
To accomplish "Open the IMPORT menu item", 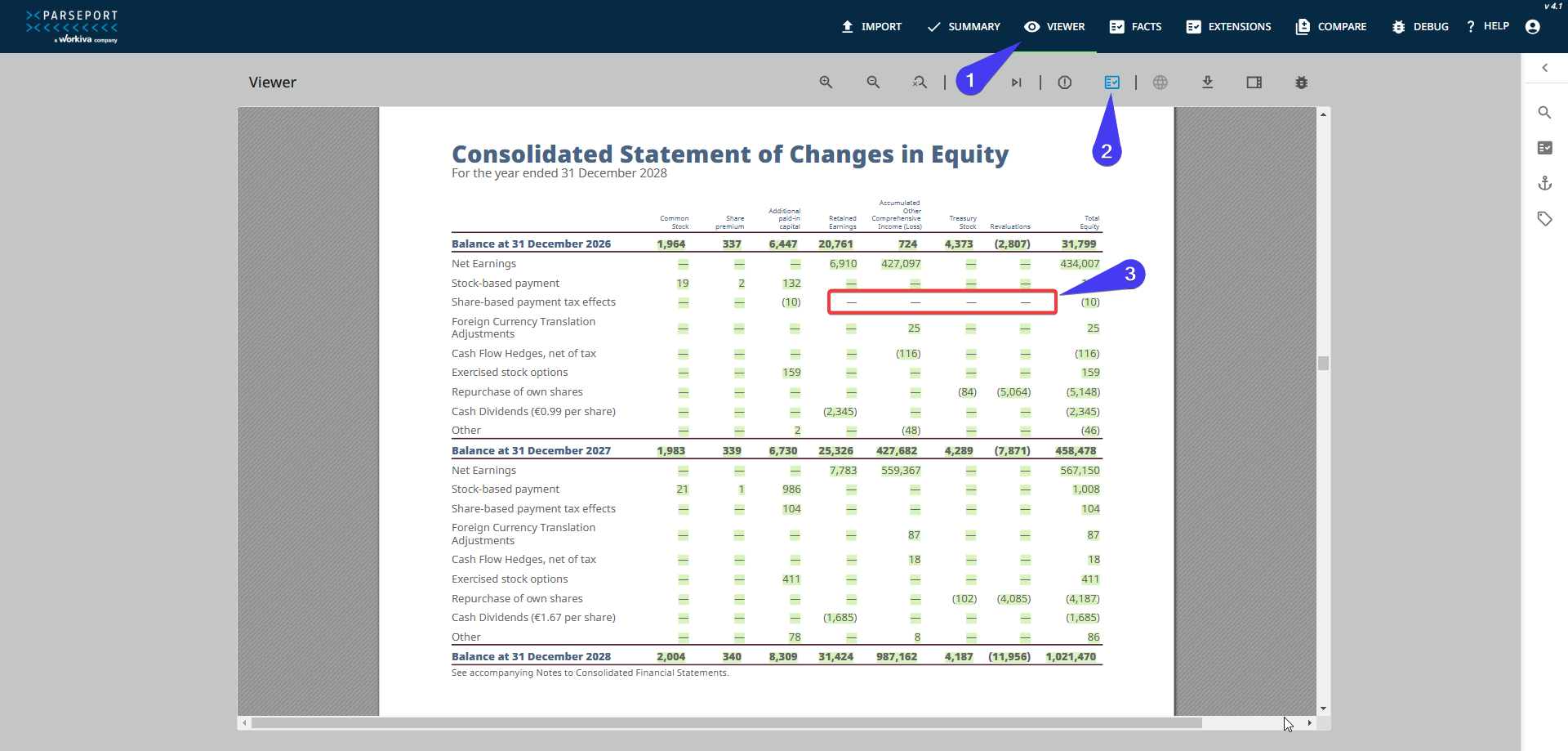I will point(871,27).
